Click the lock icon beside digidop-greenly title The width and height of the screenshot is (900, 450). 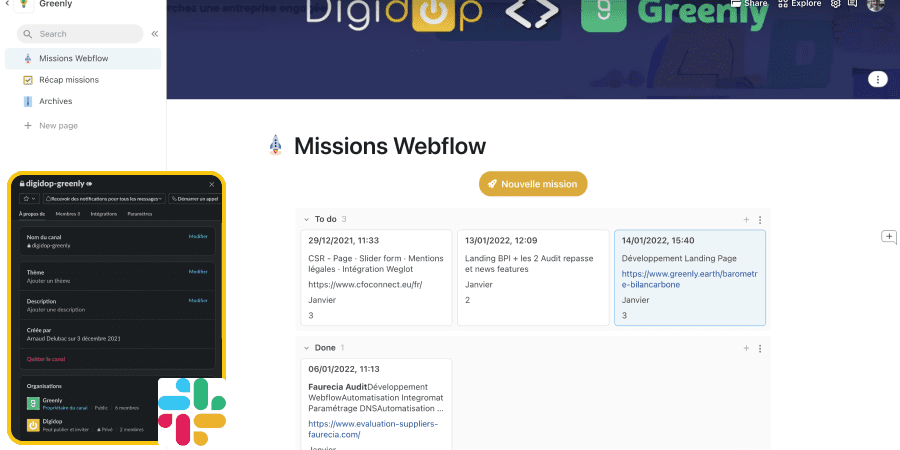[x=22, y=184]
